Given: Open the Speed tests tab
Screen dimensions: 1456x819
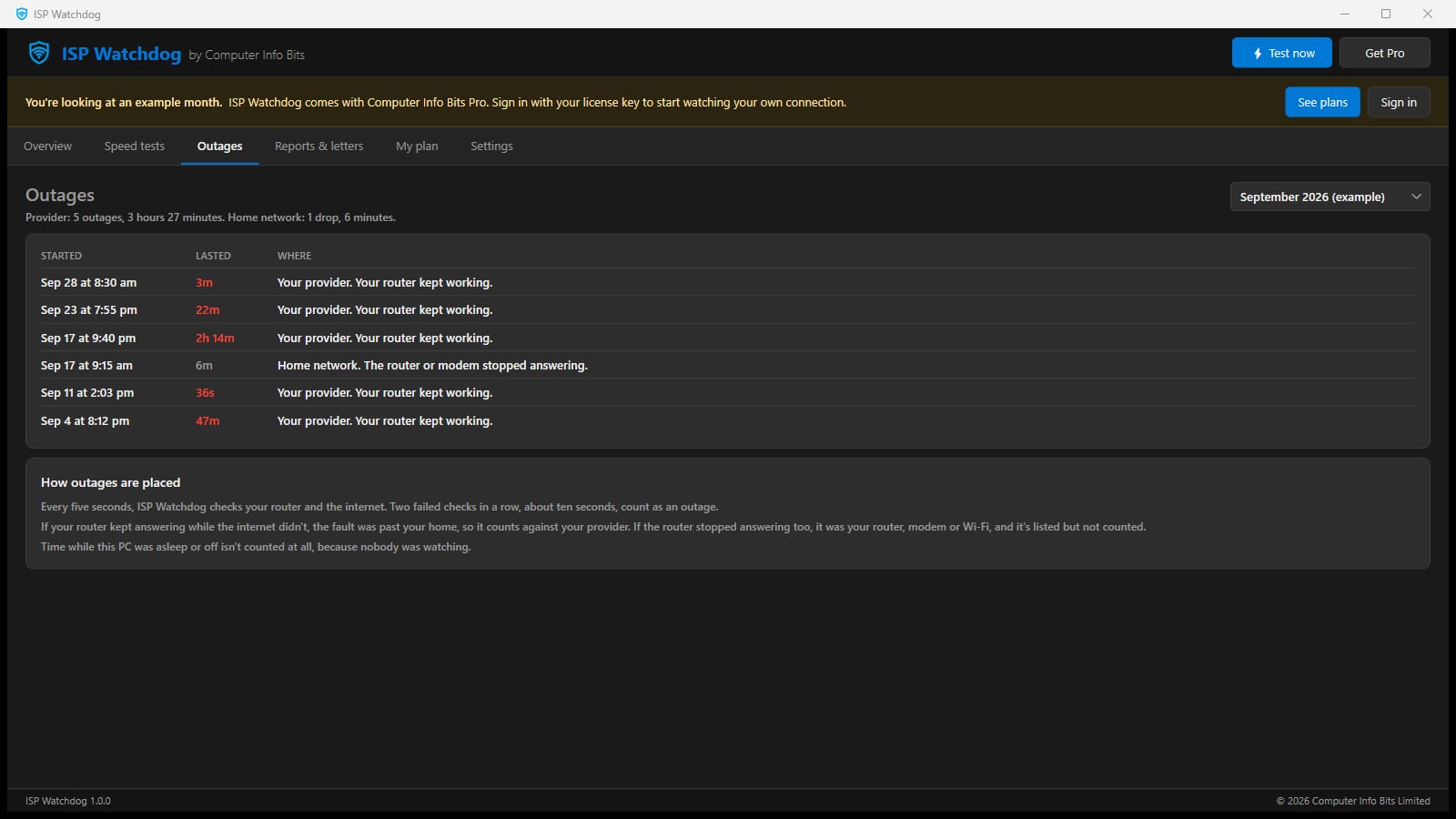Looking at the screenshot, I should click(x=135, y=146).
